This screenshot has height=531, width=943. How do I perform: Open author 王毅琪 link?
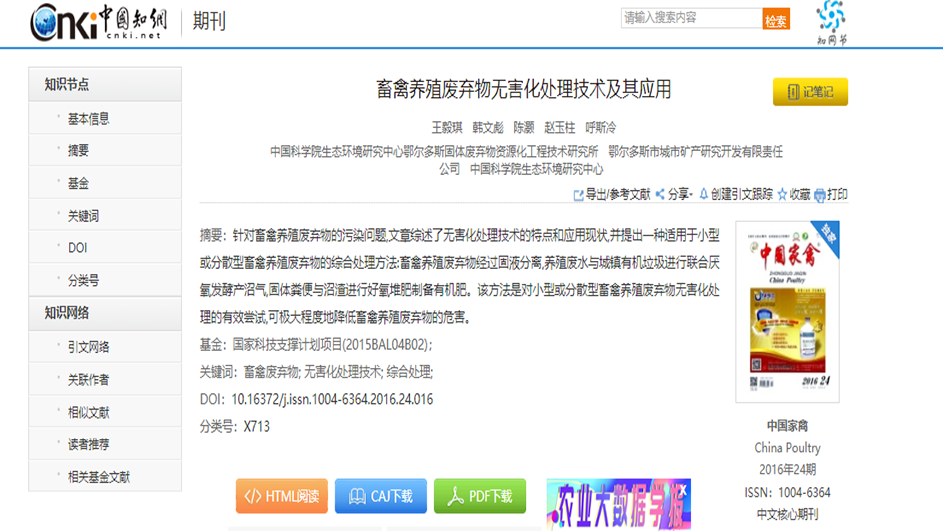point(446,128)
